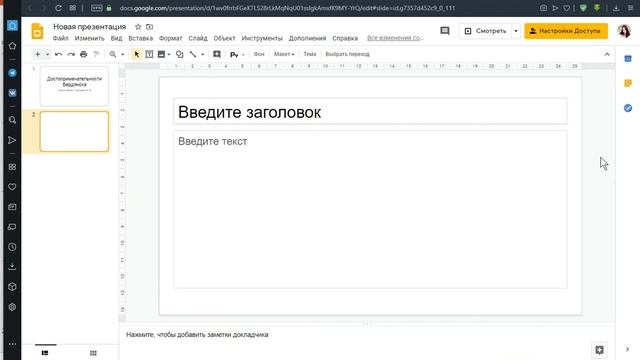Click the add comment toolbar icon

(x=217, y=54)
